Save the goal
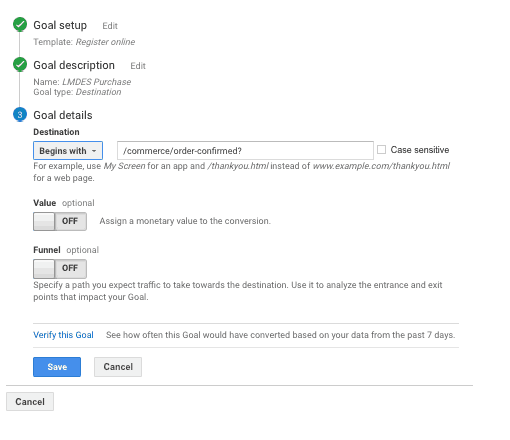 click(57, 367)
